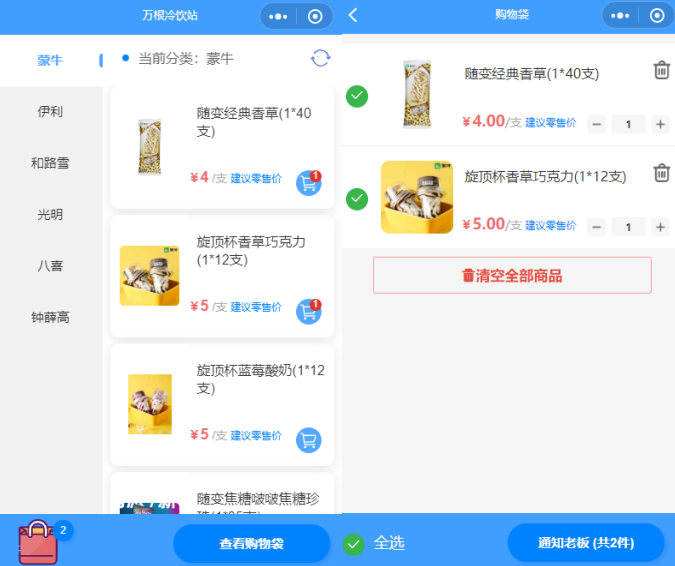
Task: Decrease quantity of 随变经典香草 in bag
Action: pos(597,124)
